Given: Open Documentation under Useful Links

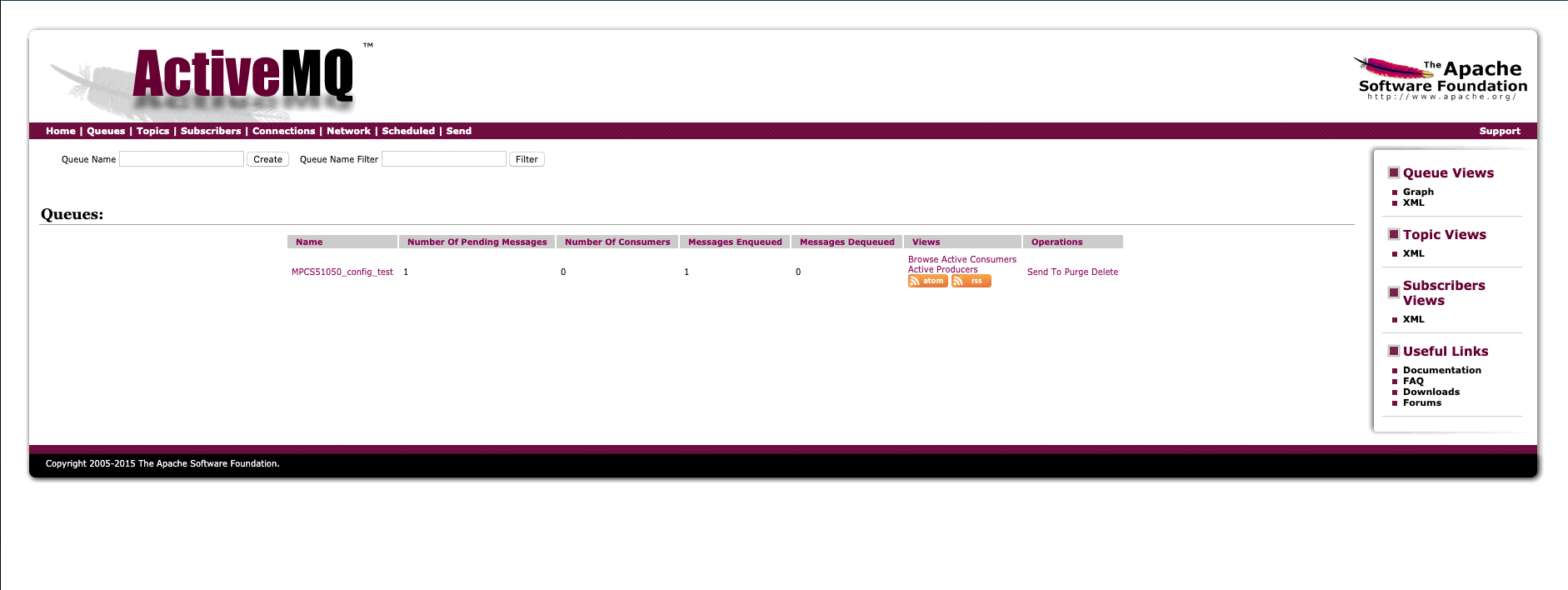Looking at the screenshot, I should 1441,371.
